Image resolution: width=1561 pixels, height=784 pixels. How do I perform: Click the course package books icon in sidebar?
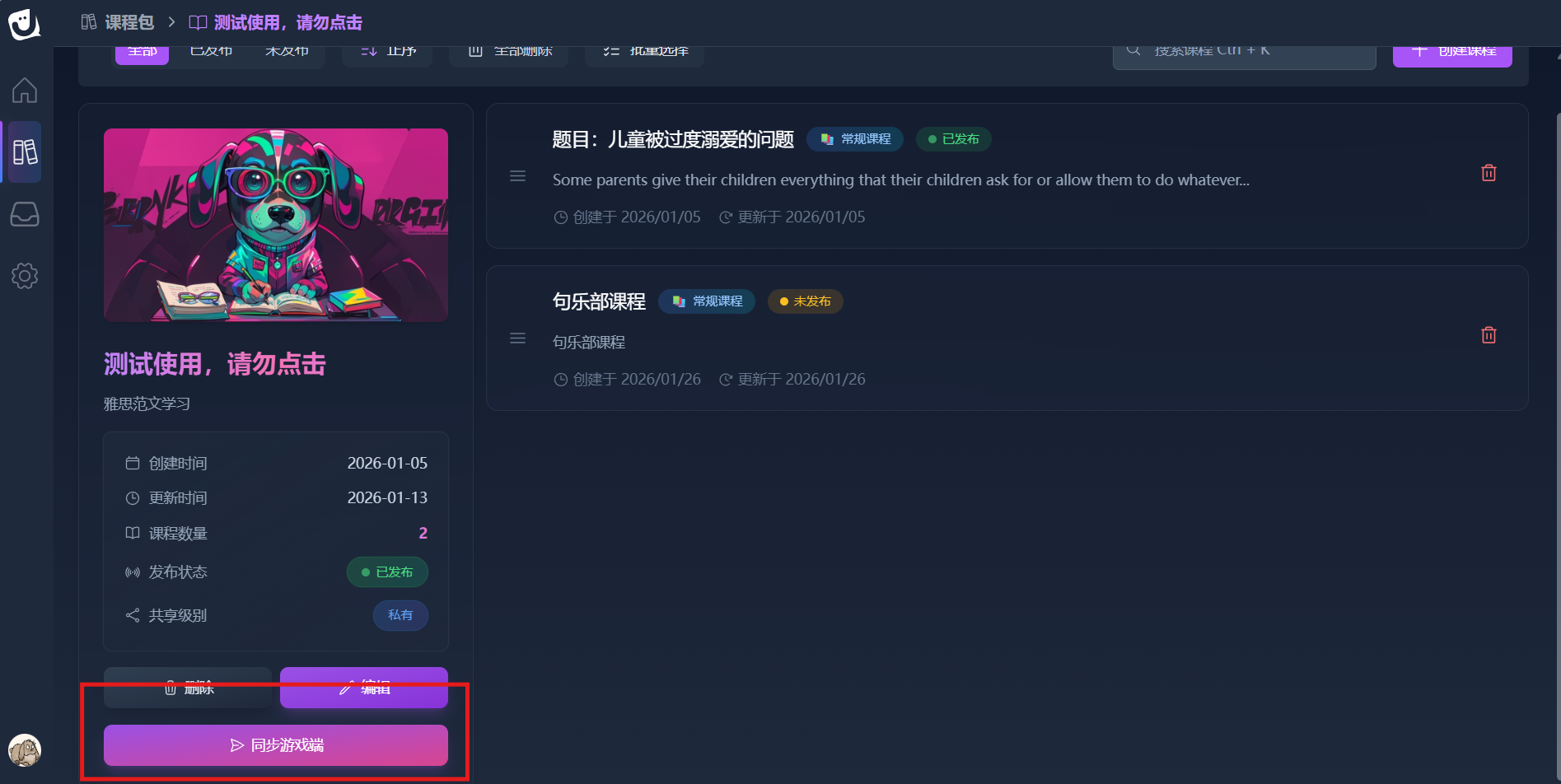click(x=25, y=152)
